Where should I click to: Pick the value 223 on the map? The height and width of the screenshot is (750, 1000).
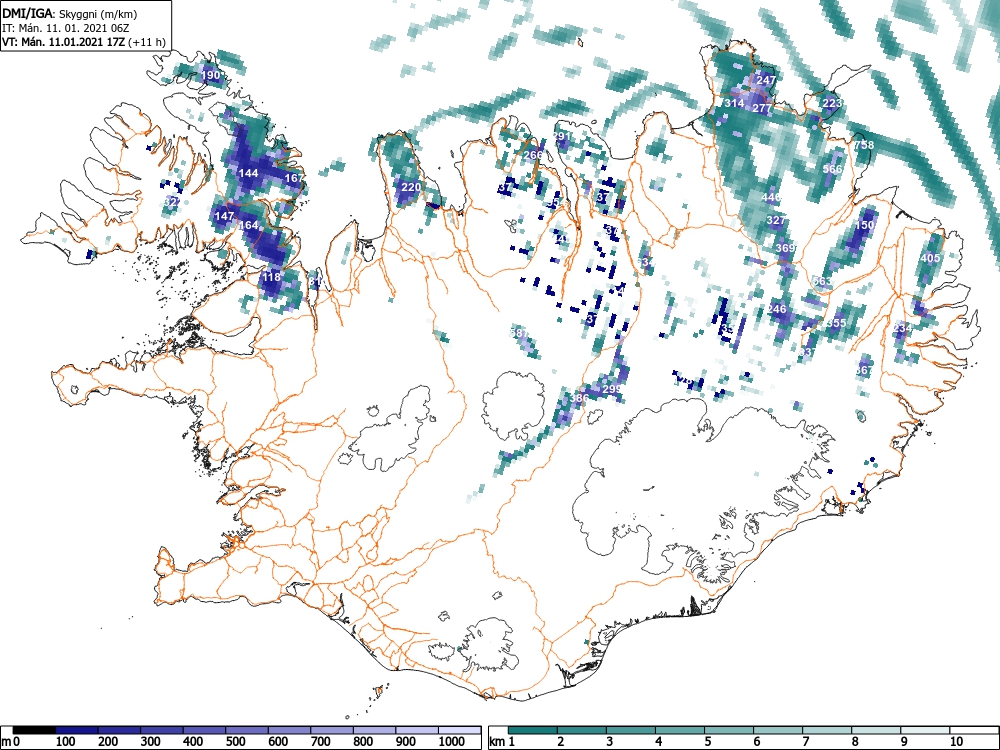click(x=832, y=103)
